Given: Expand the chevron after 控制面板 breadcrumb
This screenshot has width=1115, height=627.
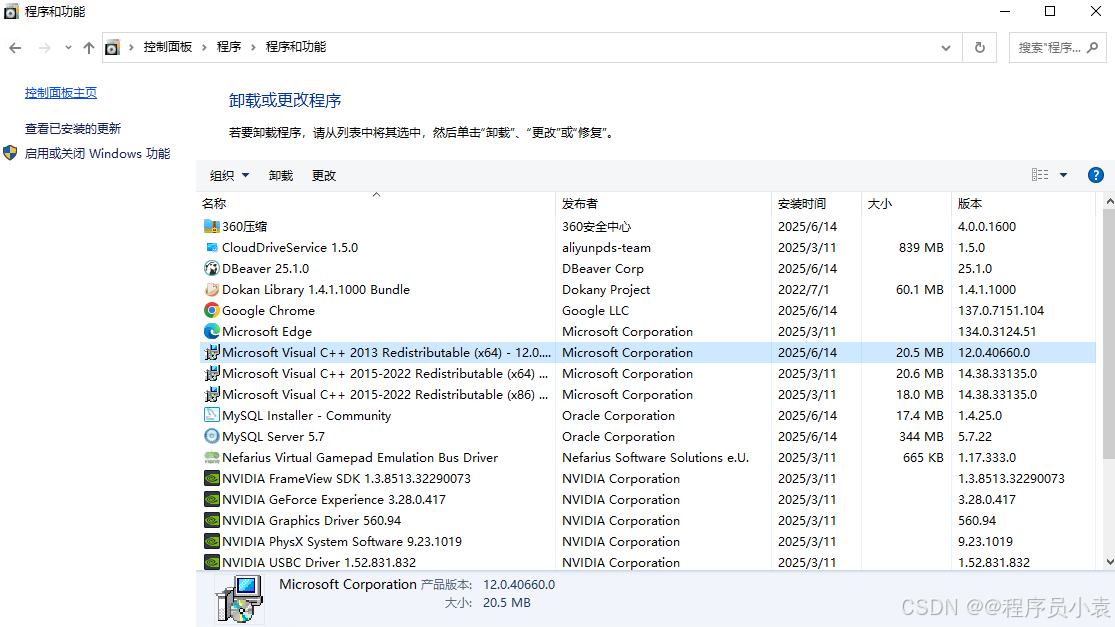Looking at the screenshot, I should (204, 48).
